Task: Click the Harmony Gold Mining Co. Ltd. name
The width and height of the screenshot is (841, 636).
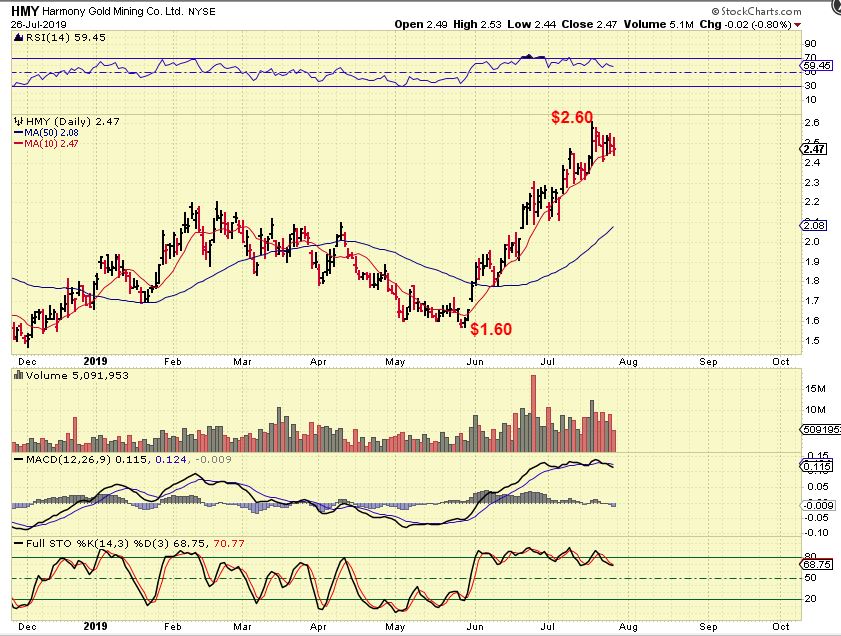Action: [x=113, y=12]
